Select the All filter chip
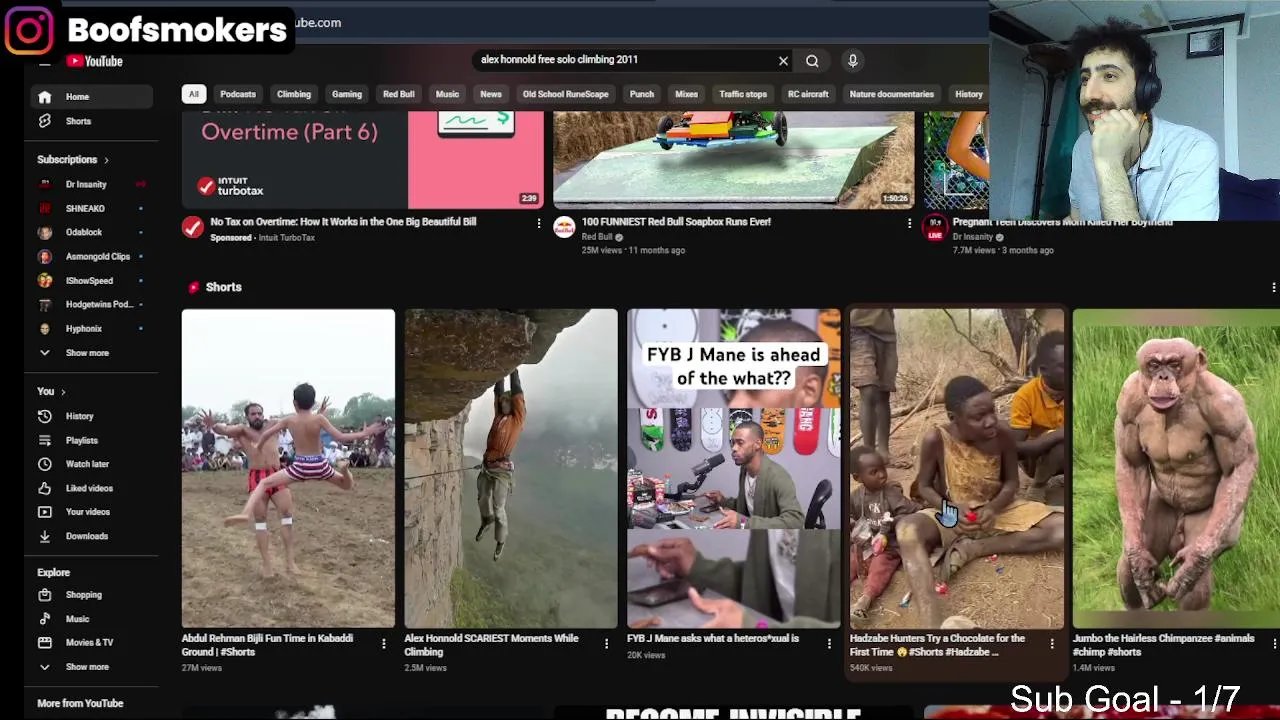 click(194, 94)
